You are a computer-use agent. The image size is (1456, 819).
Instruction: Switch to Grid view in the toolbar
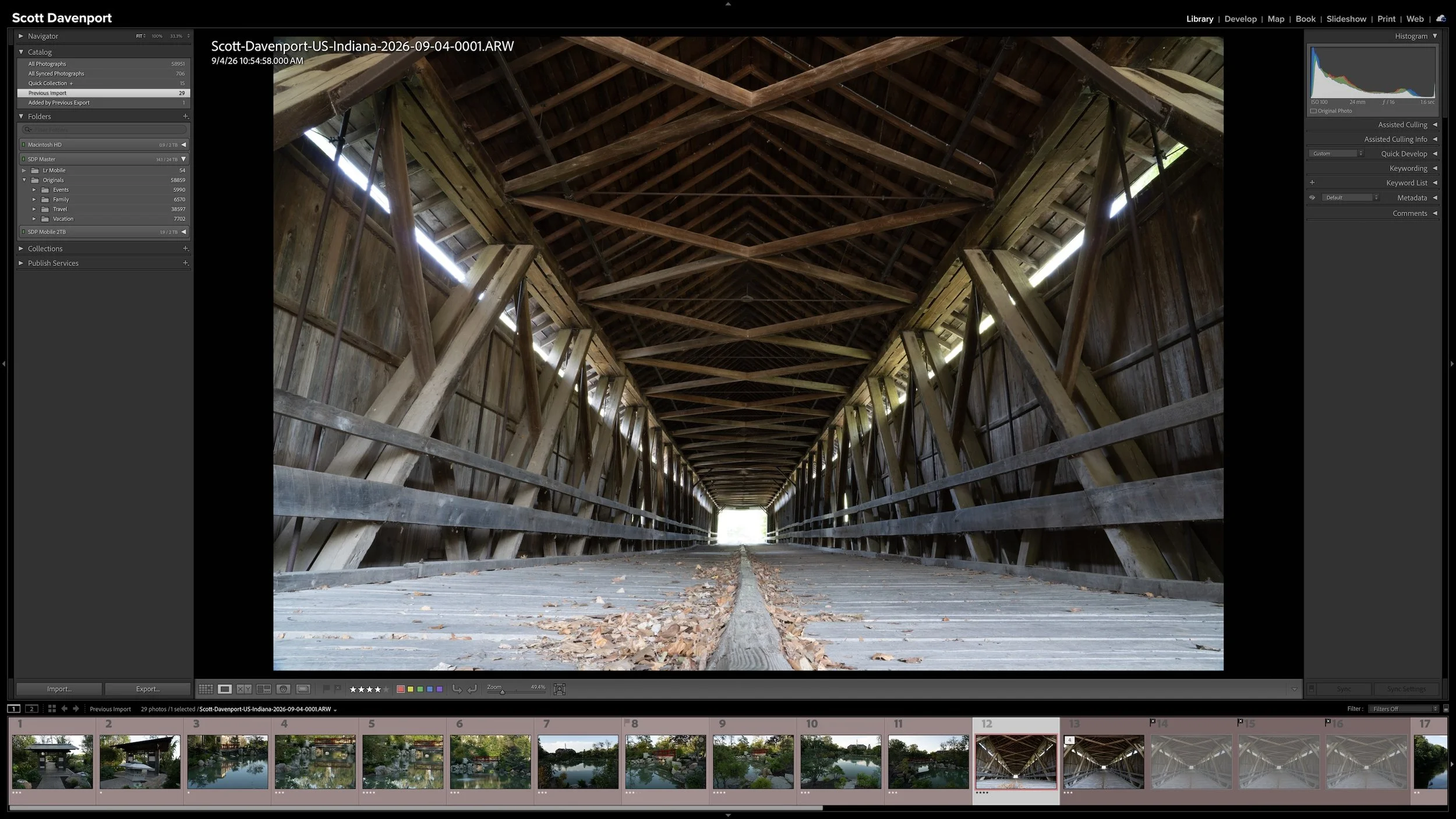206,689
